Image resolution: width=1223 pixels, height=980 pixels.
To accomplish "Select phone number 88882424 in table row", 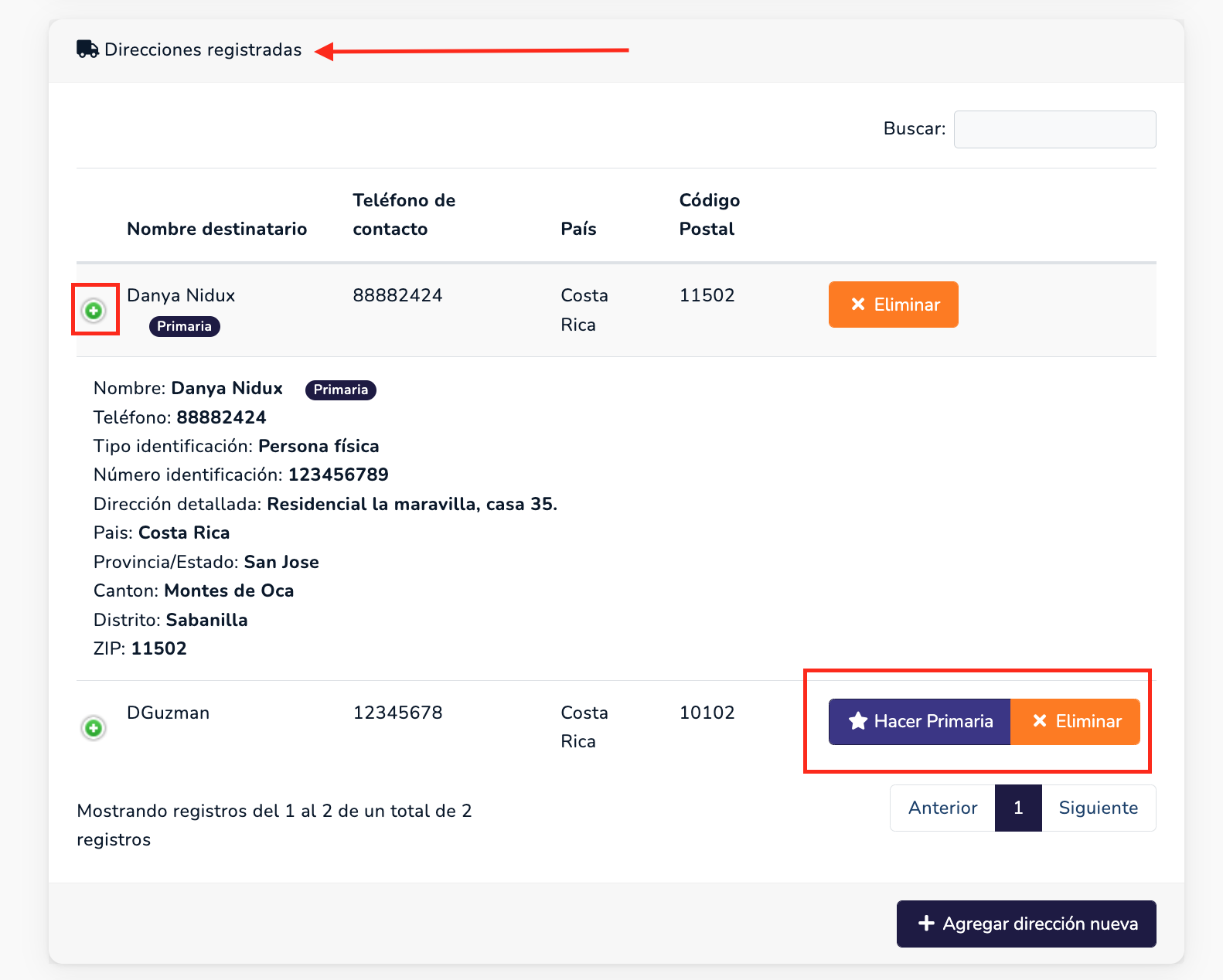I will point(397,295).
